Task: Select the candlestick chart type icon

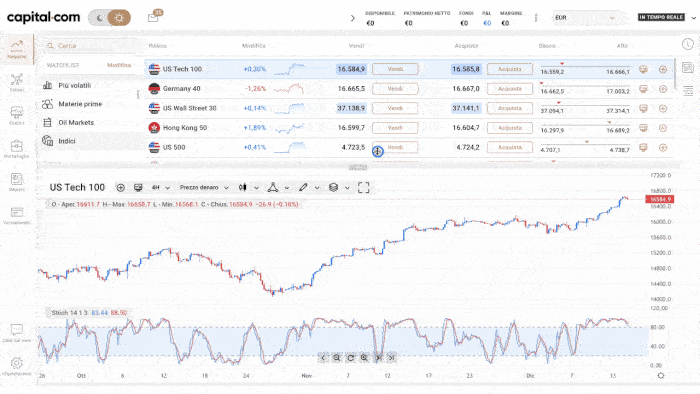Action: pyautogui.click(x=242, y=188)
